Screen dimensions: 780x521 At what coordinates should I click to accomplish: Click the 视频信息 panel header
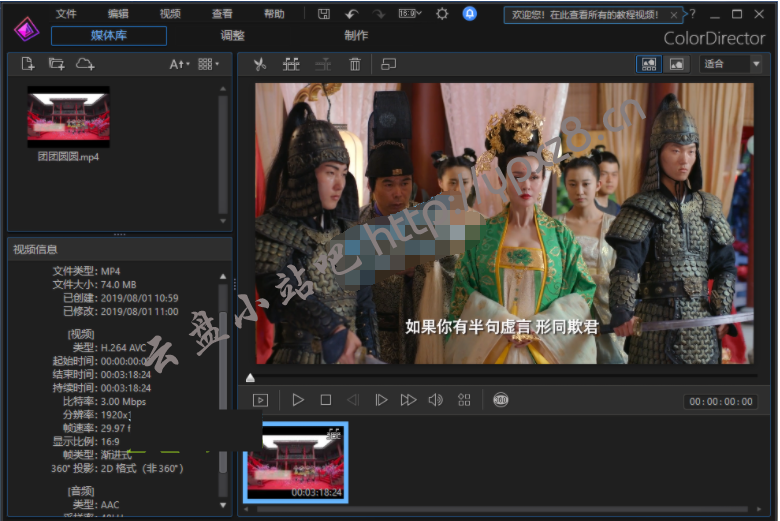pyautogui.click(x=119, y=249)
